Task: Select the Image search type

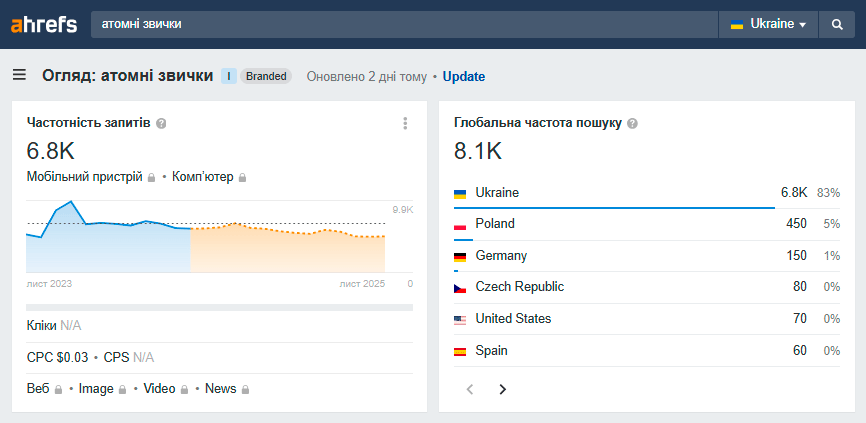Action: 96,389
